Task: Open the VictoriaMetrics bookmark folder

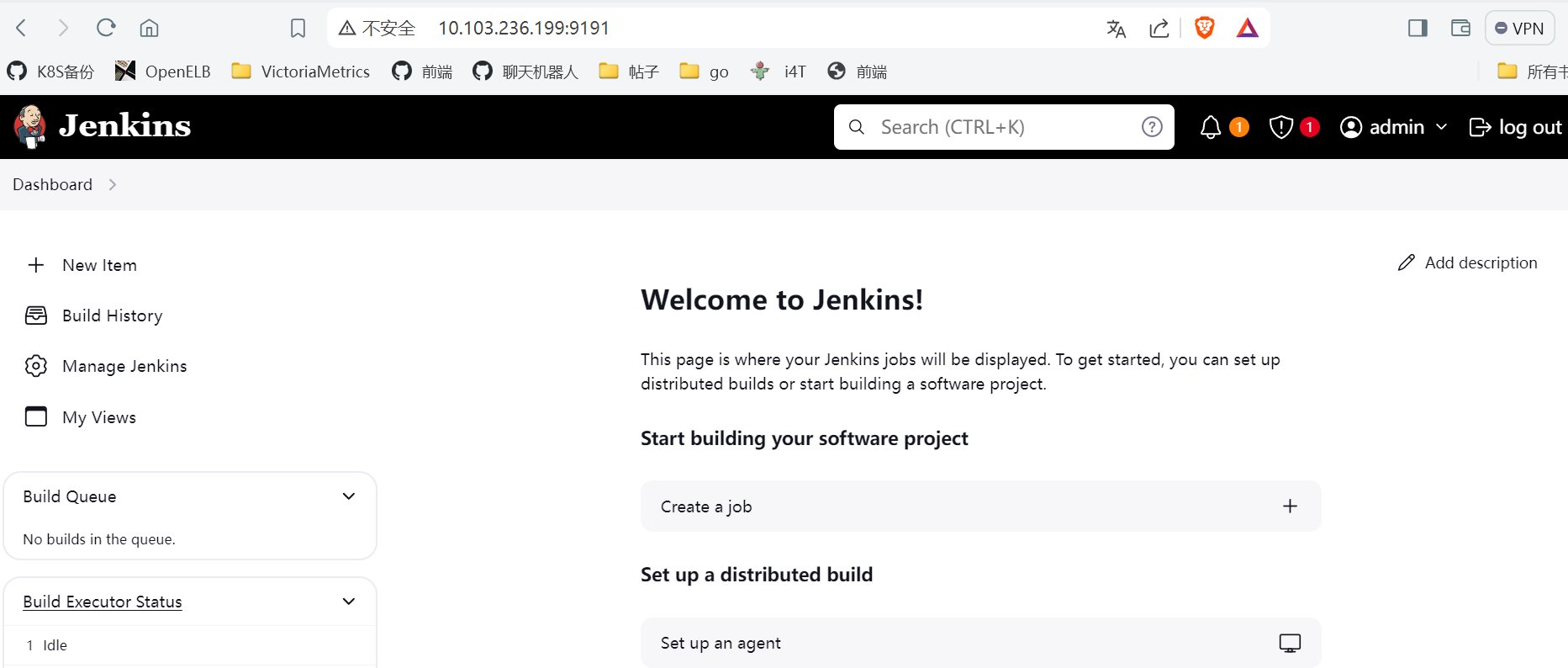Action: pyautogui.click(x=301, y=72)
